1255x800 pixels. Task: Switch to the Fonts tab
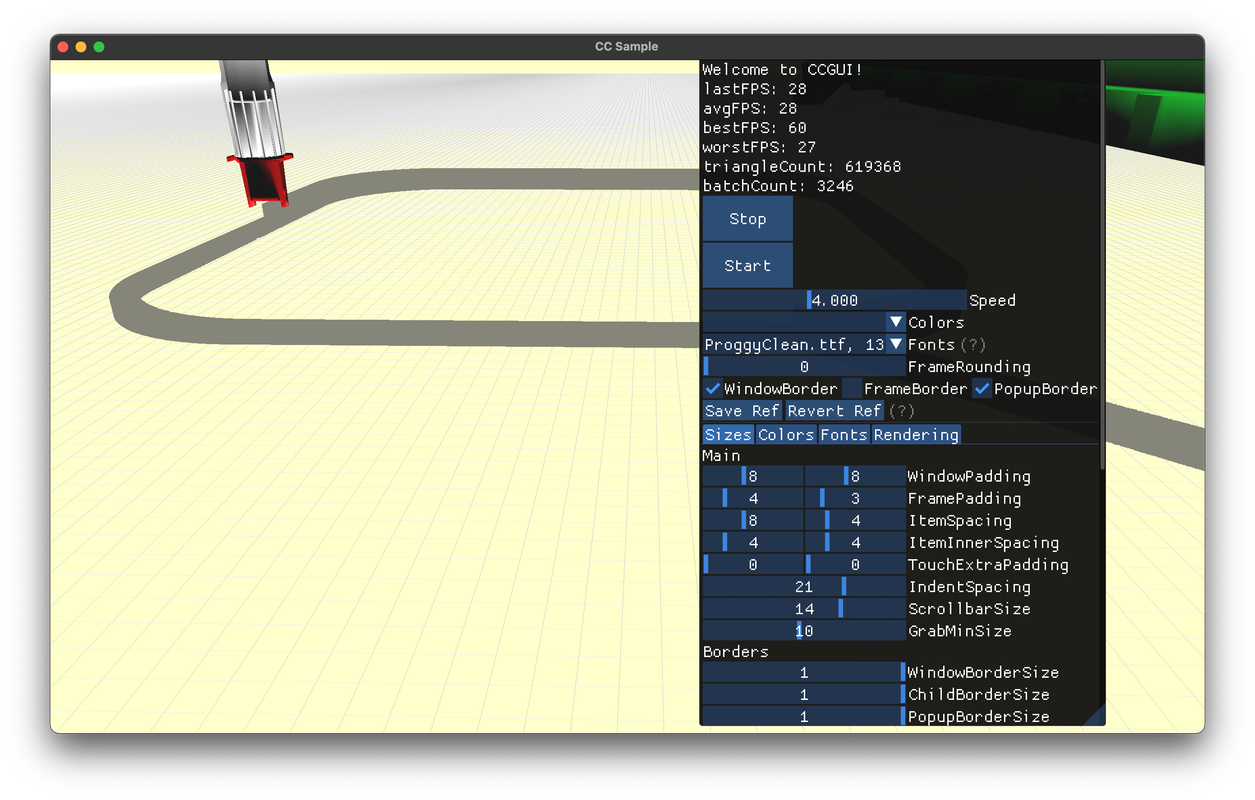(844, 434)
